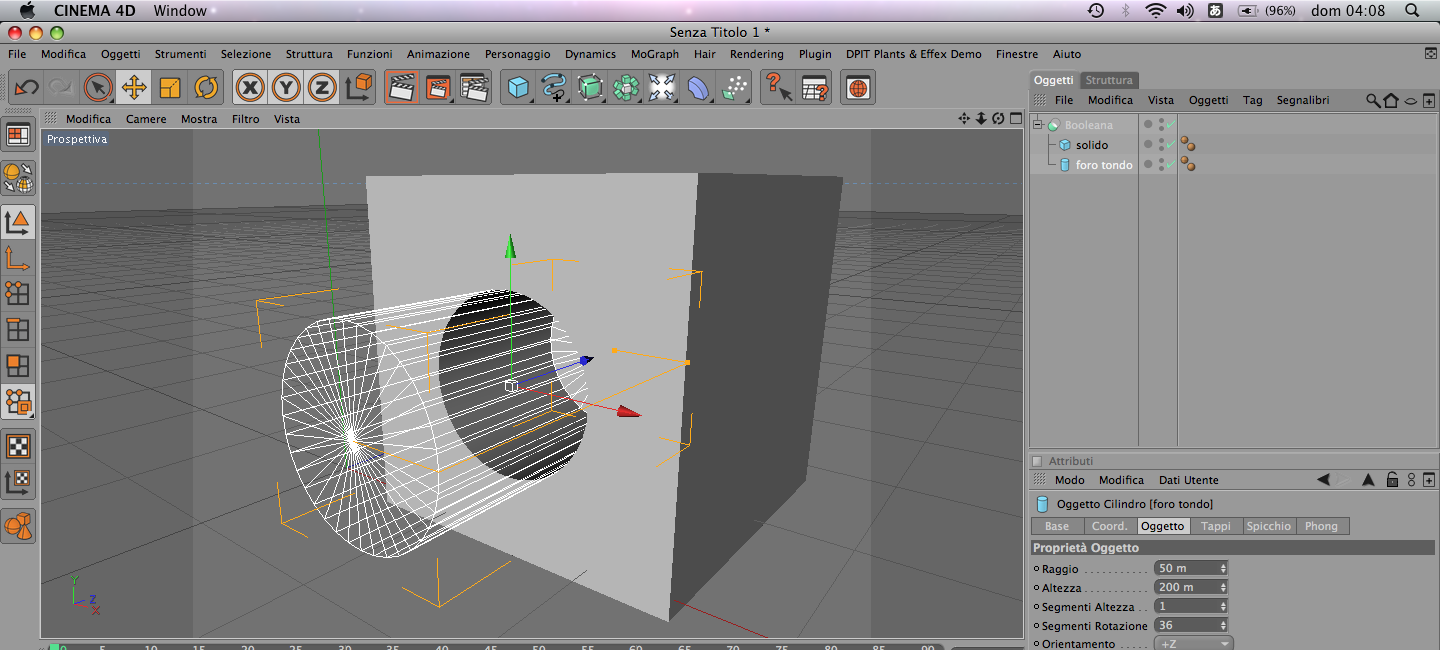Click the Segmenti Rotazione stepper
This screenshot has width=1440, height=650.
click(x=1222, y=625)
